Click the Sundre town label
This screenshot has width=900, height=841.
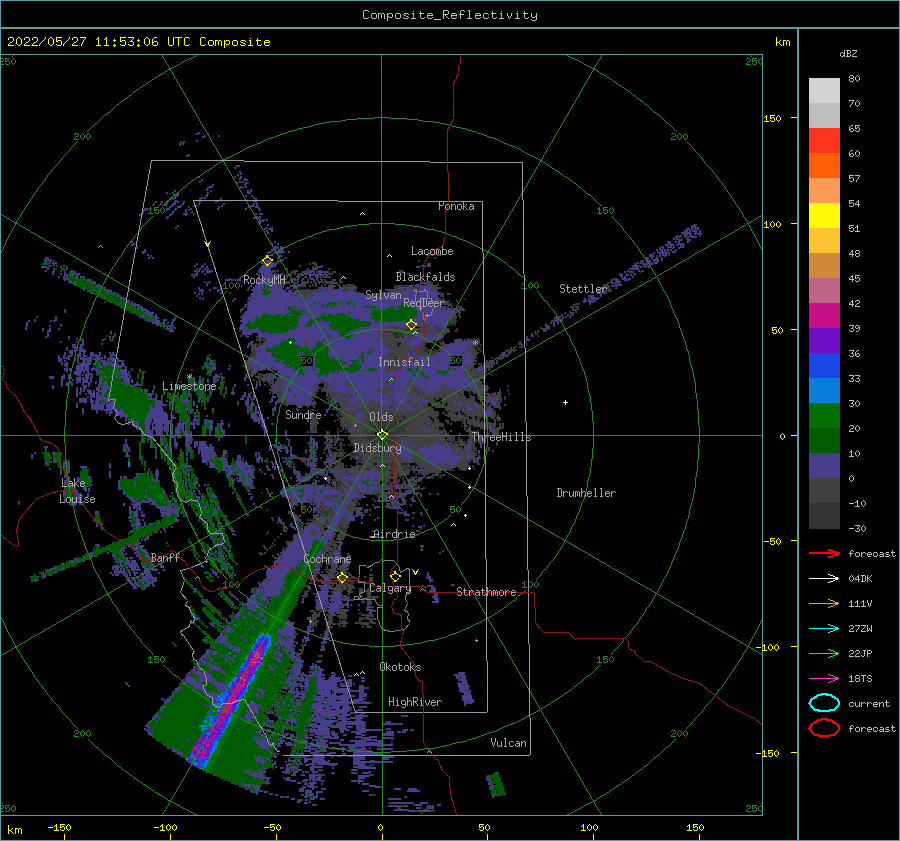[303, 414]
